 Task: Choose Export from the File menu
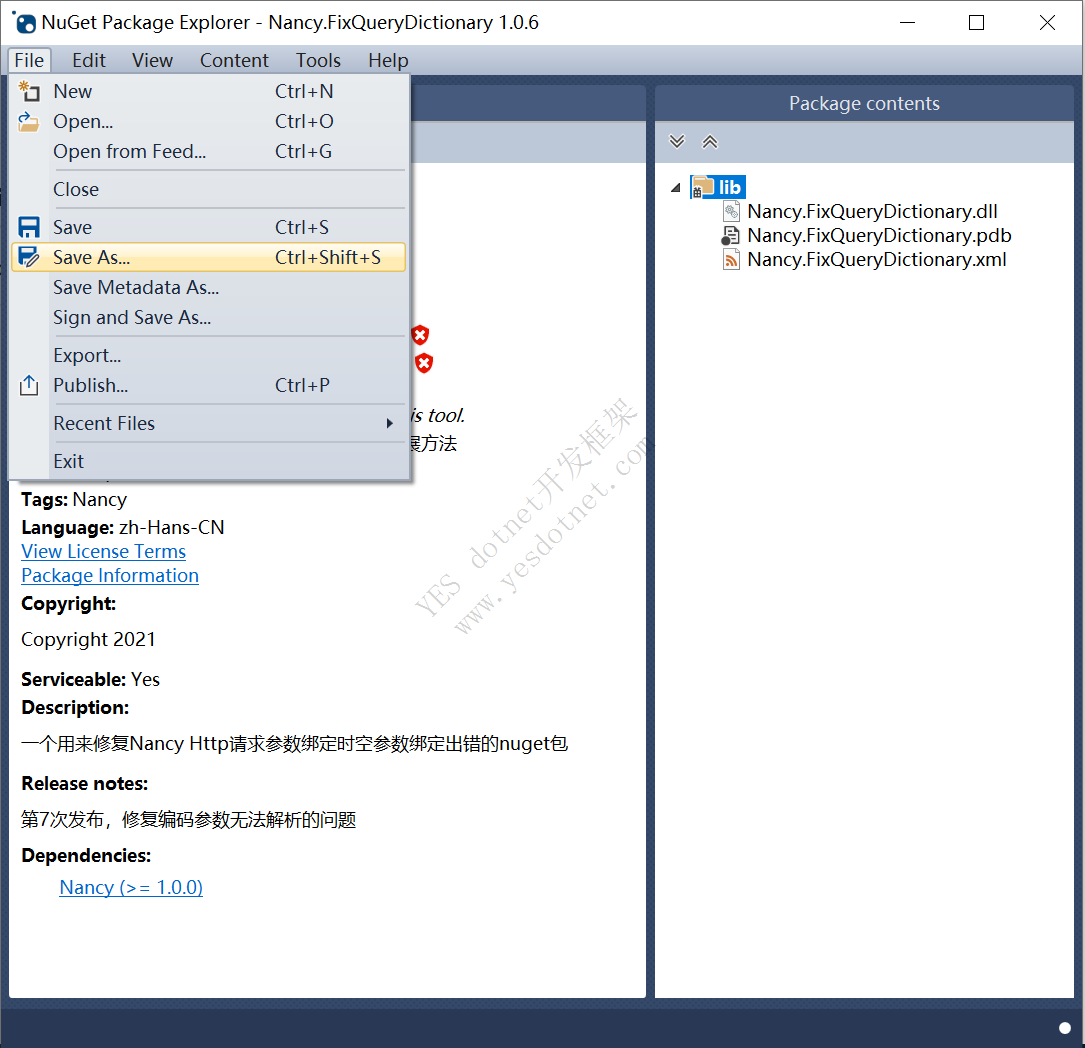pyautogui.click(x=208, y=356)
